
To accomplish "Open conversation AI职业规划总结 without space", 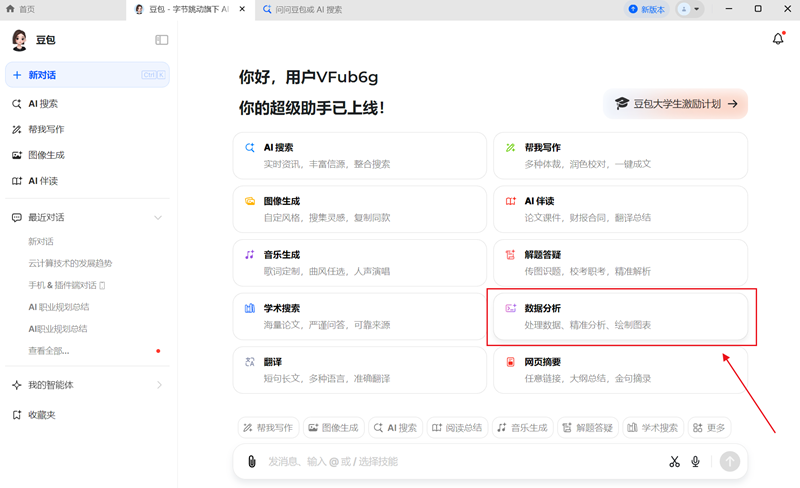I will click(58, 329).
